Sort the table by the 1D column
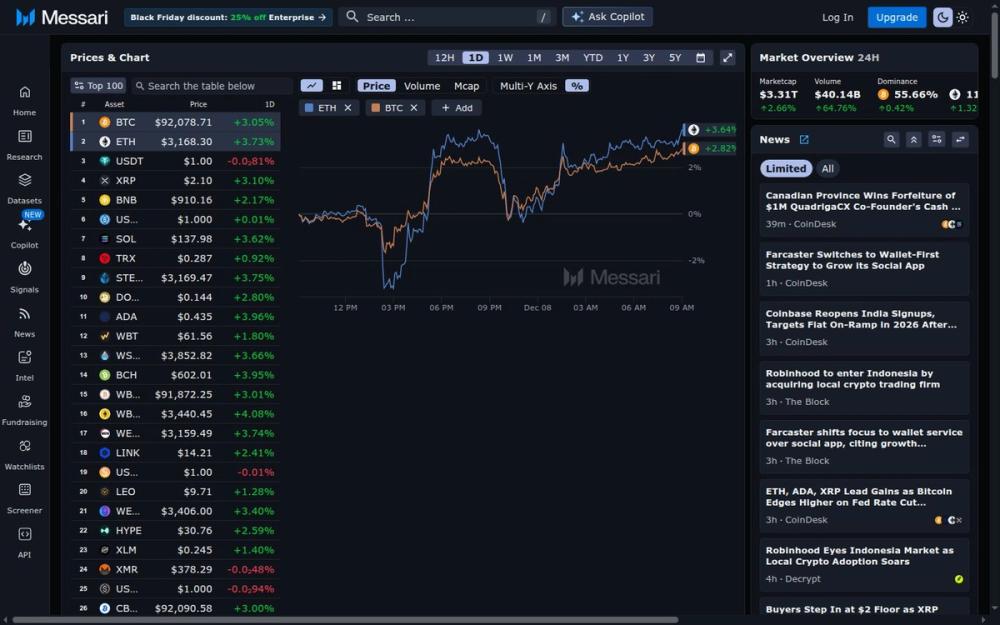The height and width of the screenshot is (625, 1000). click(x=269, y=104)
